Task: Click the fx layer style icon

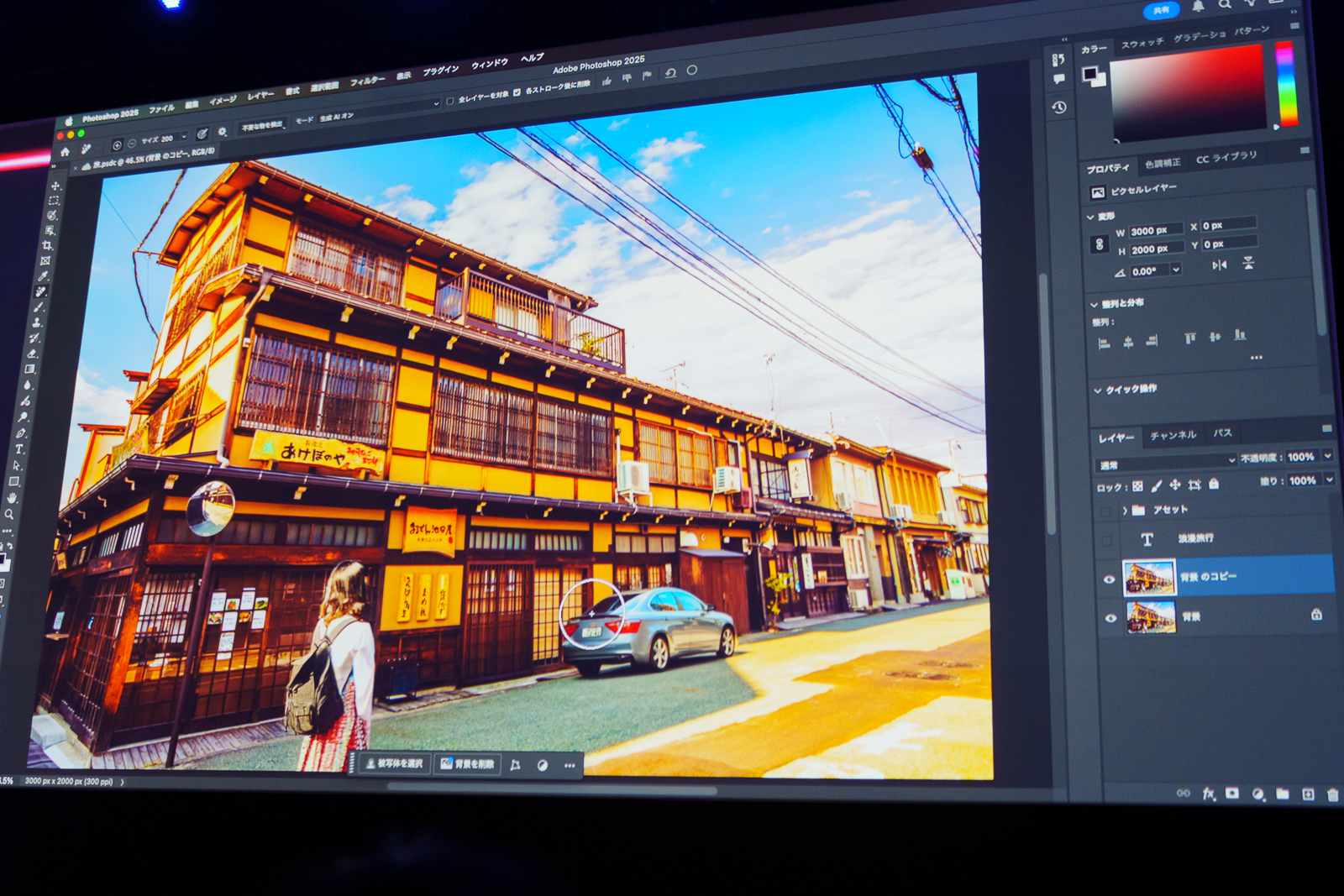Action: pos(1209,794)
